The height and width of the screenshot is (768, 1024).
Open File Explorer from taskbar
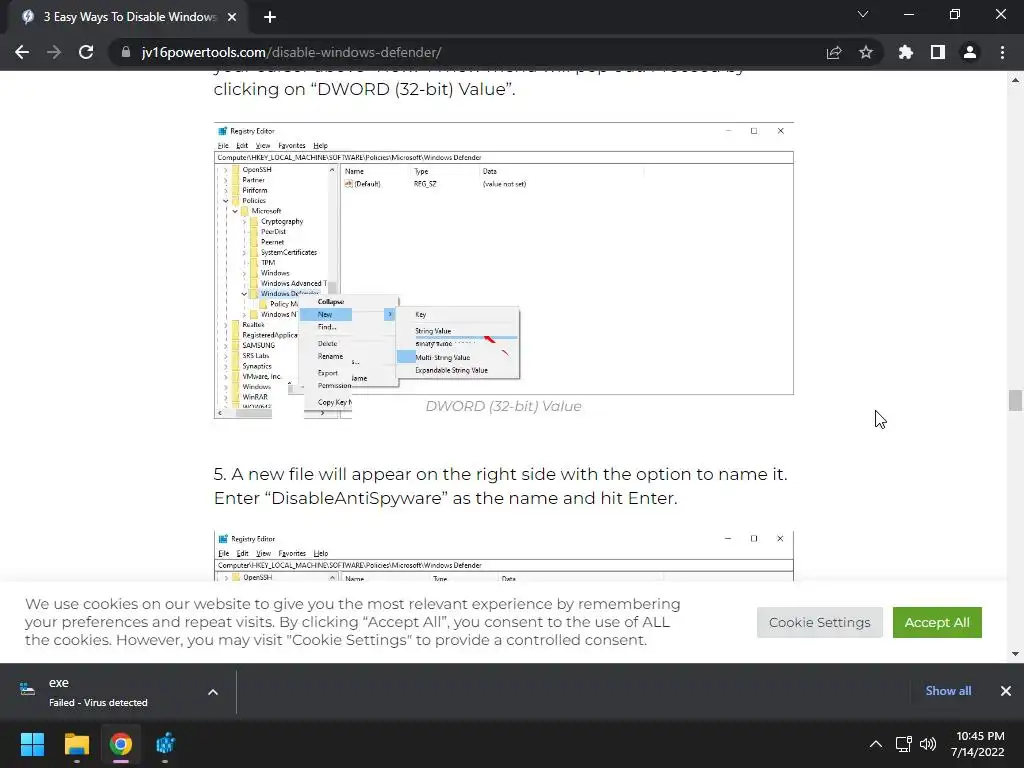point(76,744)
